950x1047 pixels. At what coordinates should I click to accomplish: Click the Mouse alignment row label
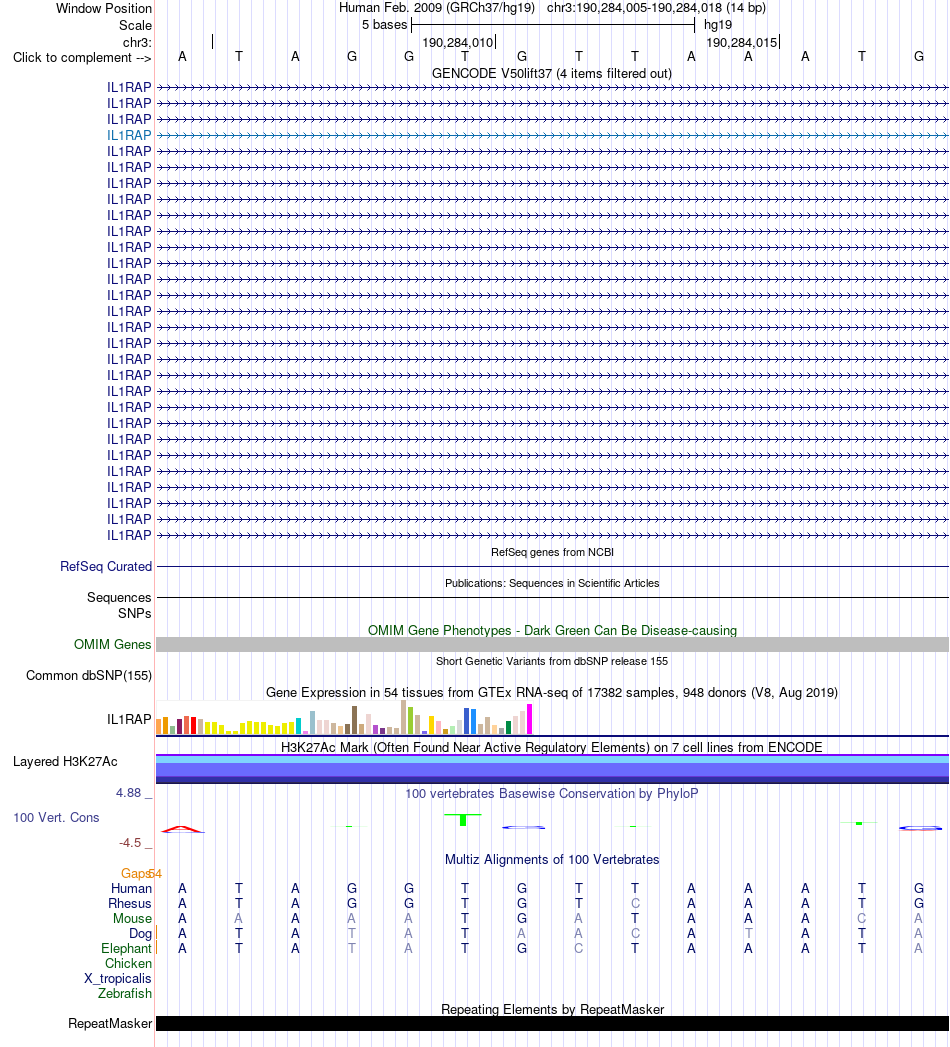coord(132,918)
